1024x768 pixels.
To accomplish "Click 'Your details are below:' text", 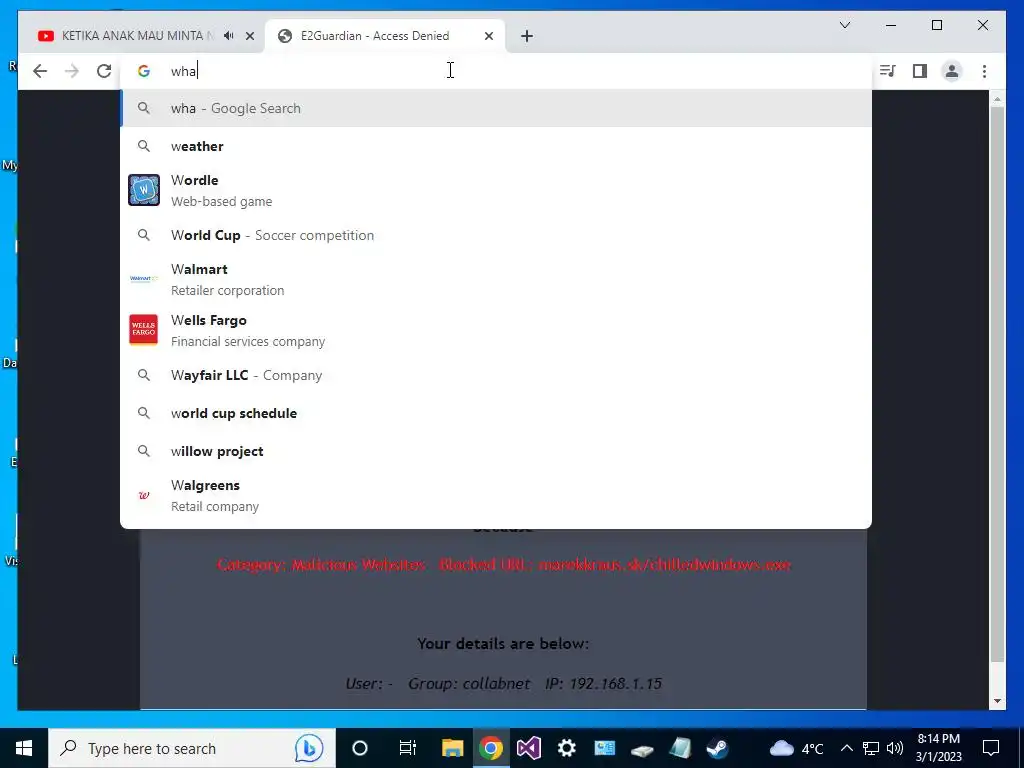I will [x=503, y=643].
